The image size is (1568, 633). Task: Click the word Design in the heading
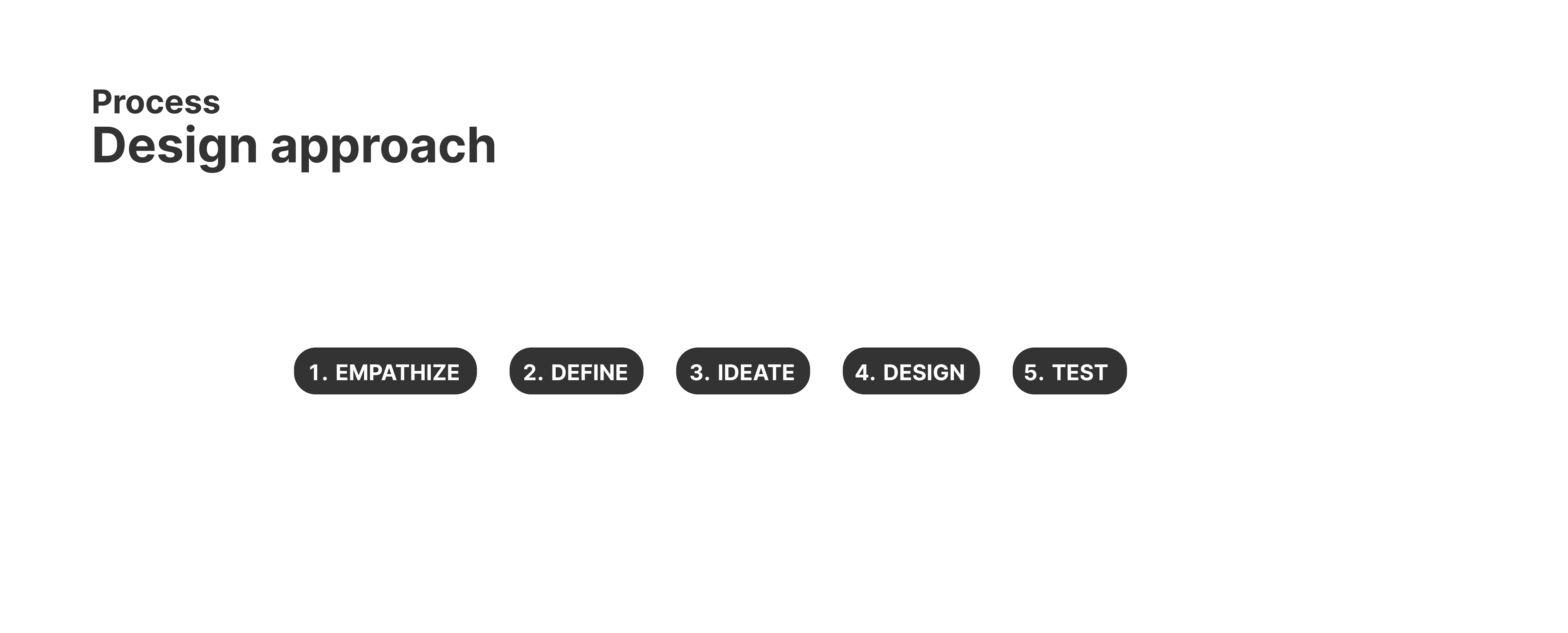click(x=175, y=147)
